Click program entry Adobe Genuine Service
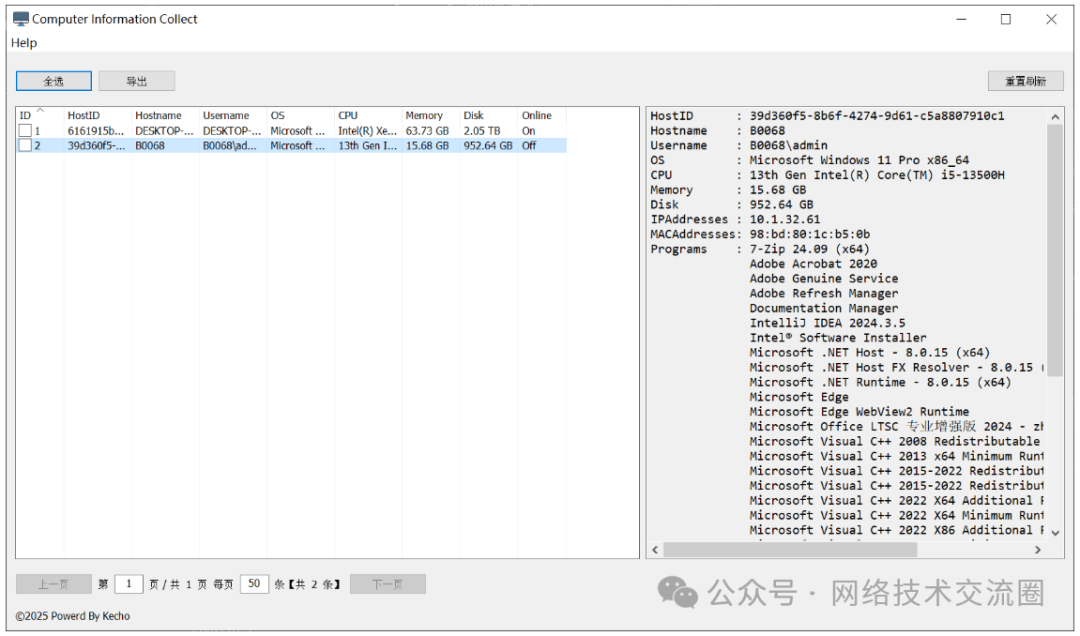 824,278
